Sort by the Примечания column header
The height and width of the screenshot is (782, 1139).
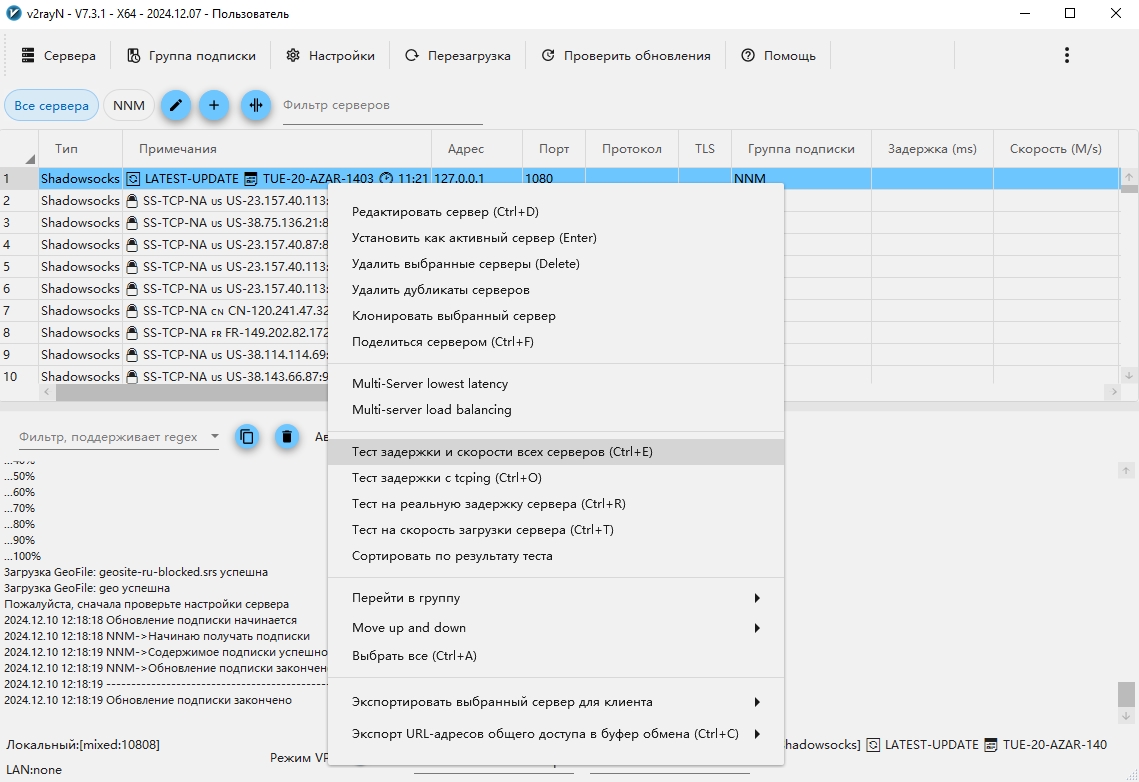tap(277, 149)
